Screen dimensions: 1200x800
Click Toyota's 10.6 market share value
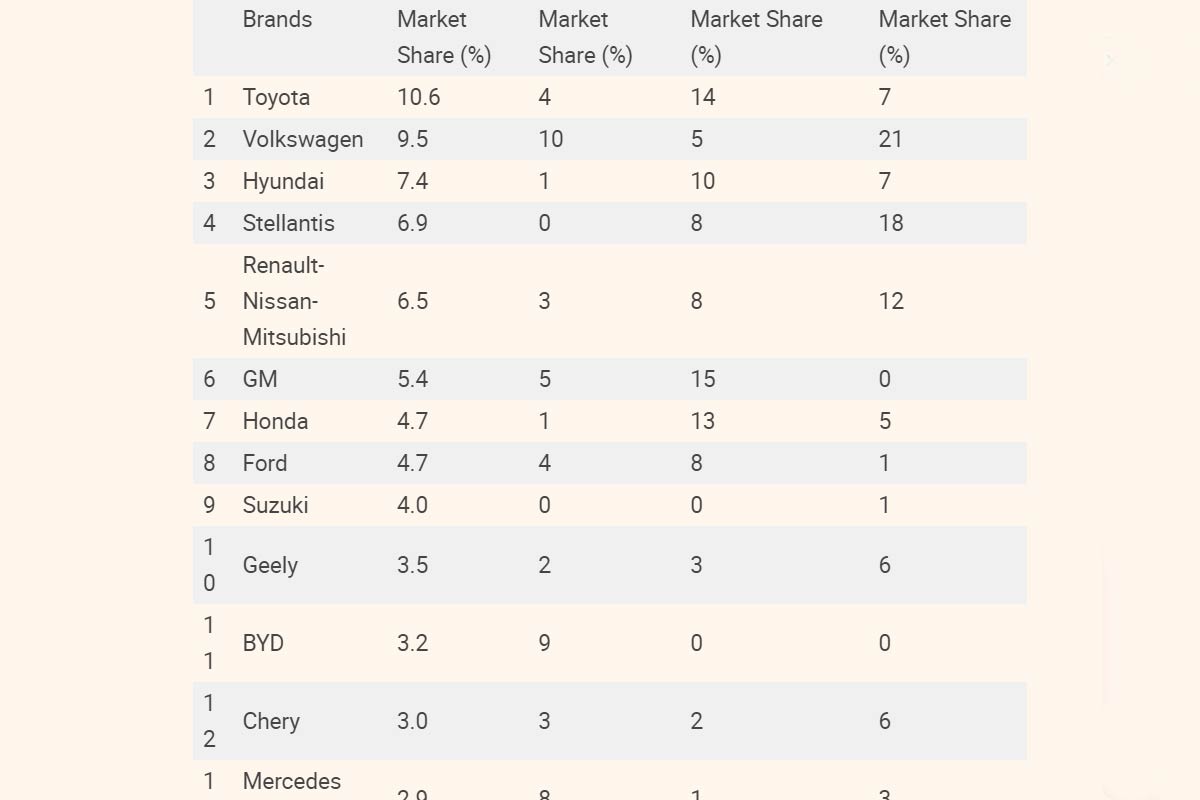[418, 98]
